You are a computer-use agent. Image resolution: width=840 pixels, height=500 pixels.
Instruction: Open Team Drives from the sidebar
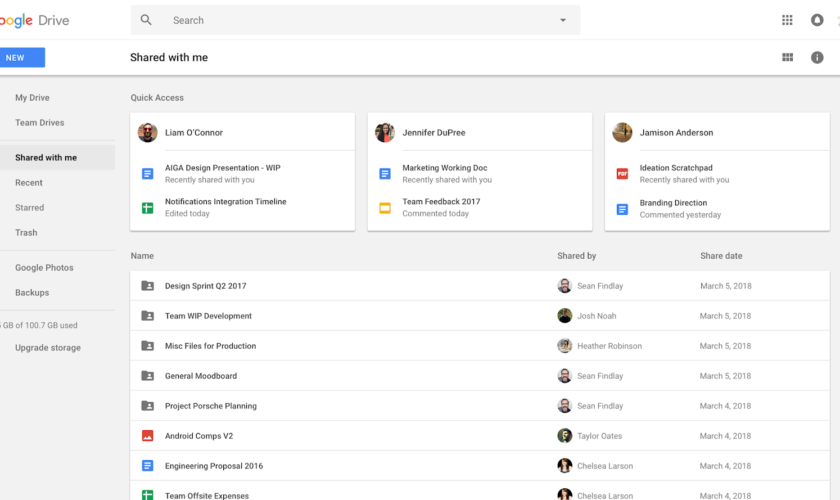tap(40, 123)
